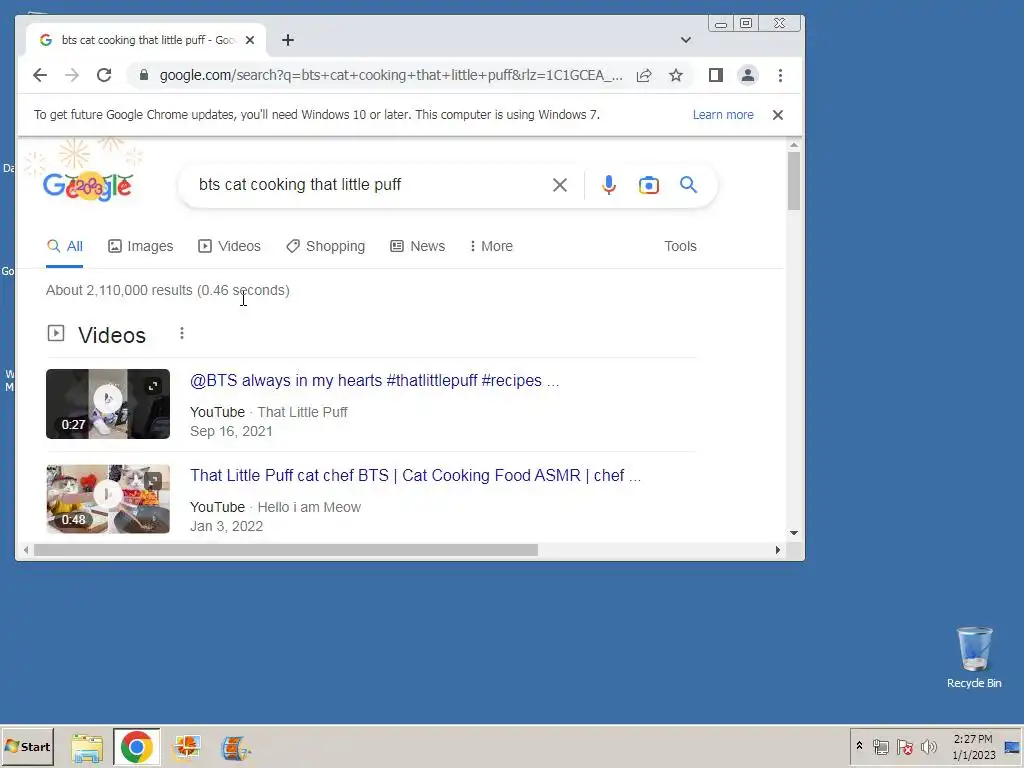Screen dimensions: 1024x768
Task: Select the All results tab
Action: 65,246
